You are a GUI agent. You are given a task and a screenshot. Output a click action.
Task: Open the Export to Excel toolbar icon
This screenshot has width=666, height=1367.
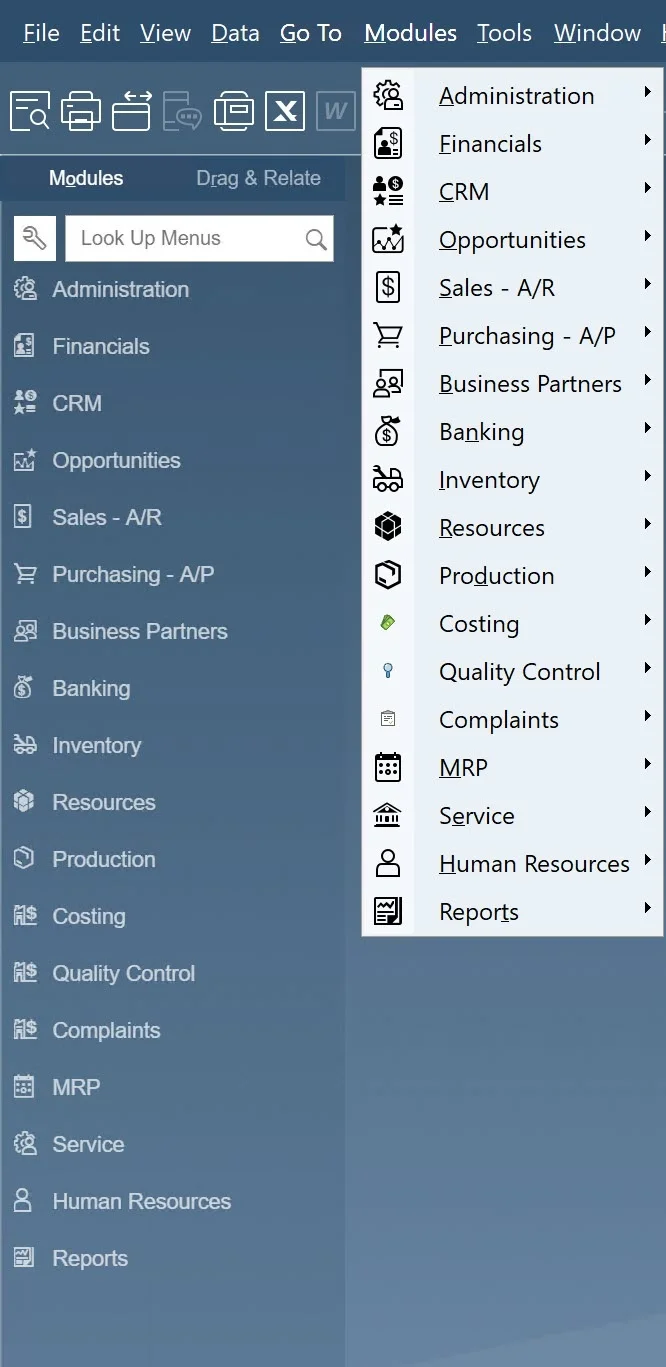(285, 110)
